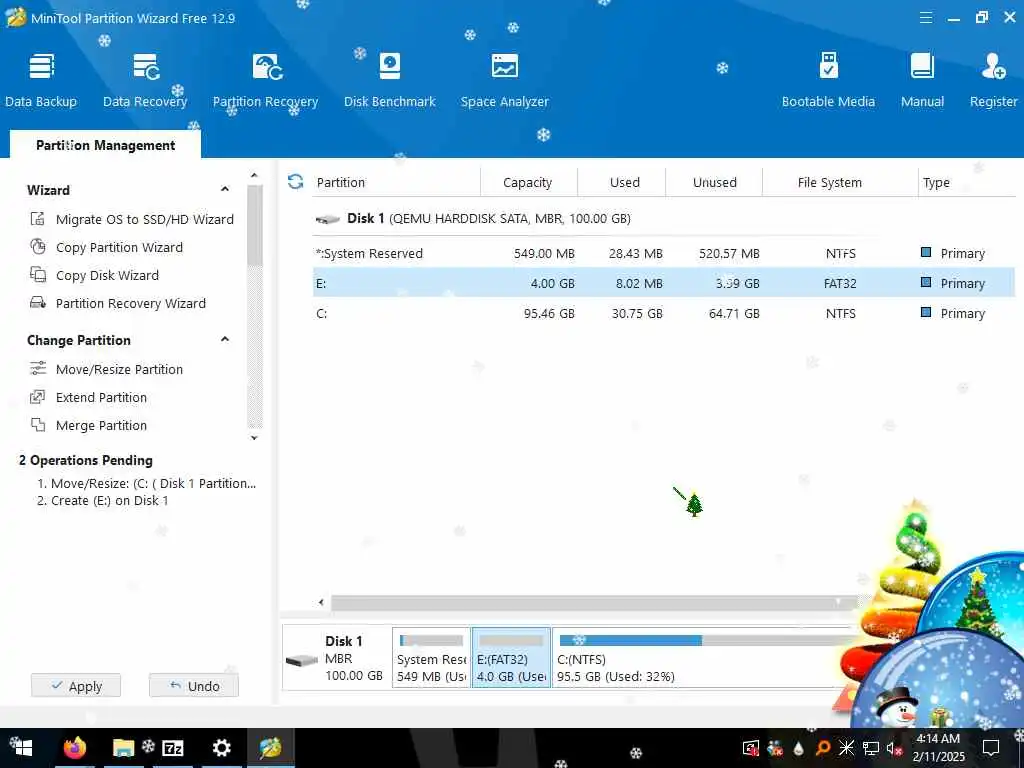Image resolution: width=1024 pixels, height=768 pixels.
Task: Open the Windows Start menu
Action: [22, 748]
